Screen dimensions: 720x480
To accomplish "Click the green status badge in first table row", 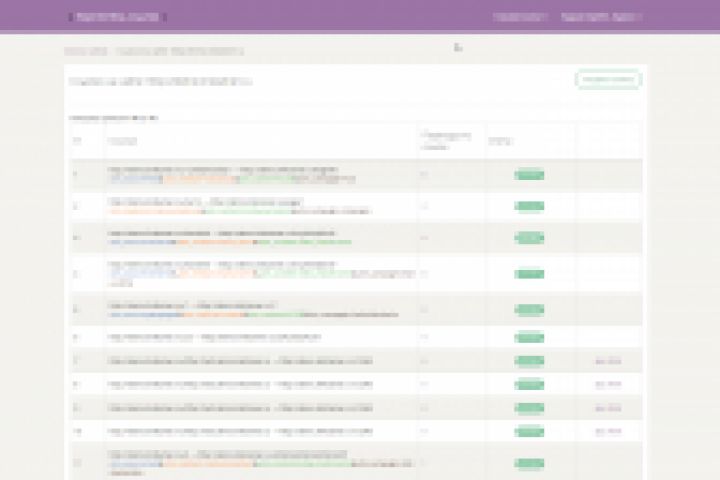I will [x=529, y=175].
